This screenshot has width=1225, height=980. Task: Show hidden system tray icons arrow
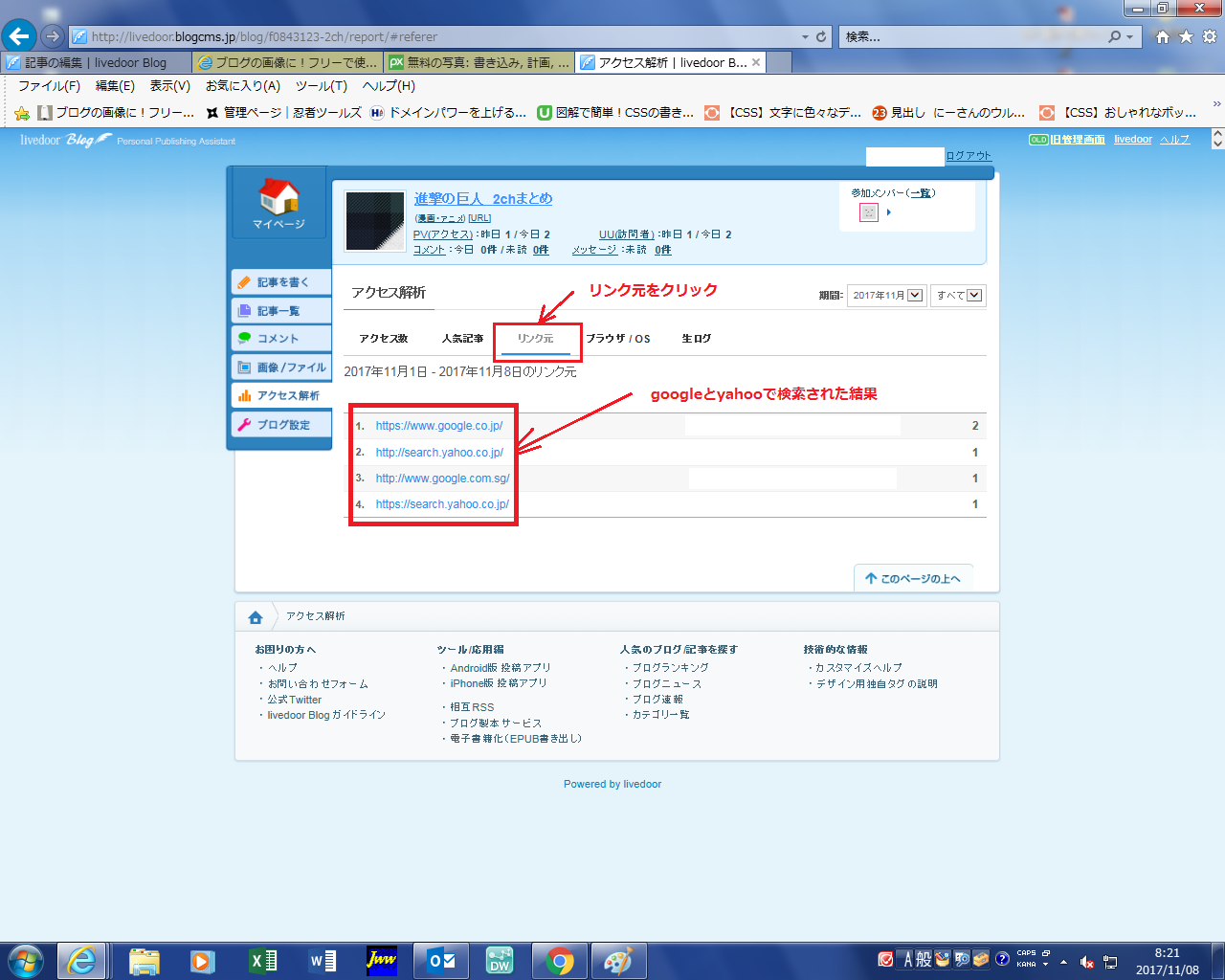pyautogui.click(x=1063, y=961)
